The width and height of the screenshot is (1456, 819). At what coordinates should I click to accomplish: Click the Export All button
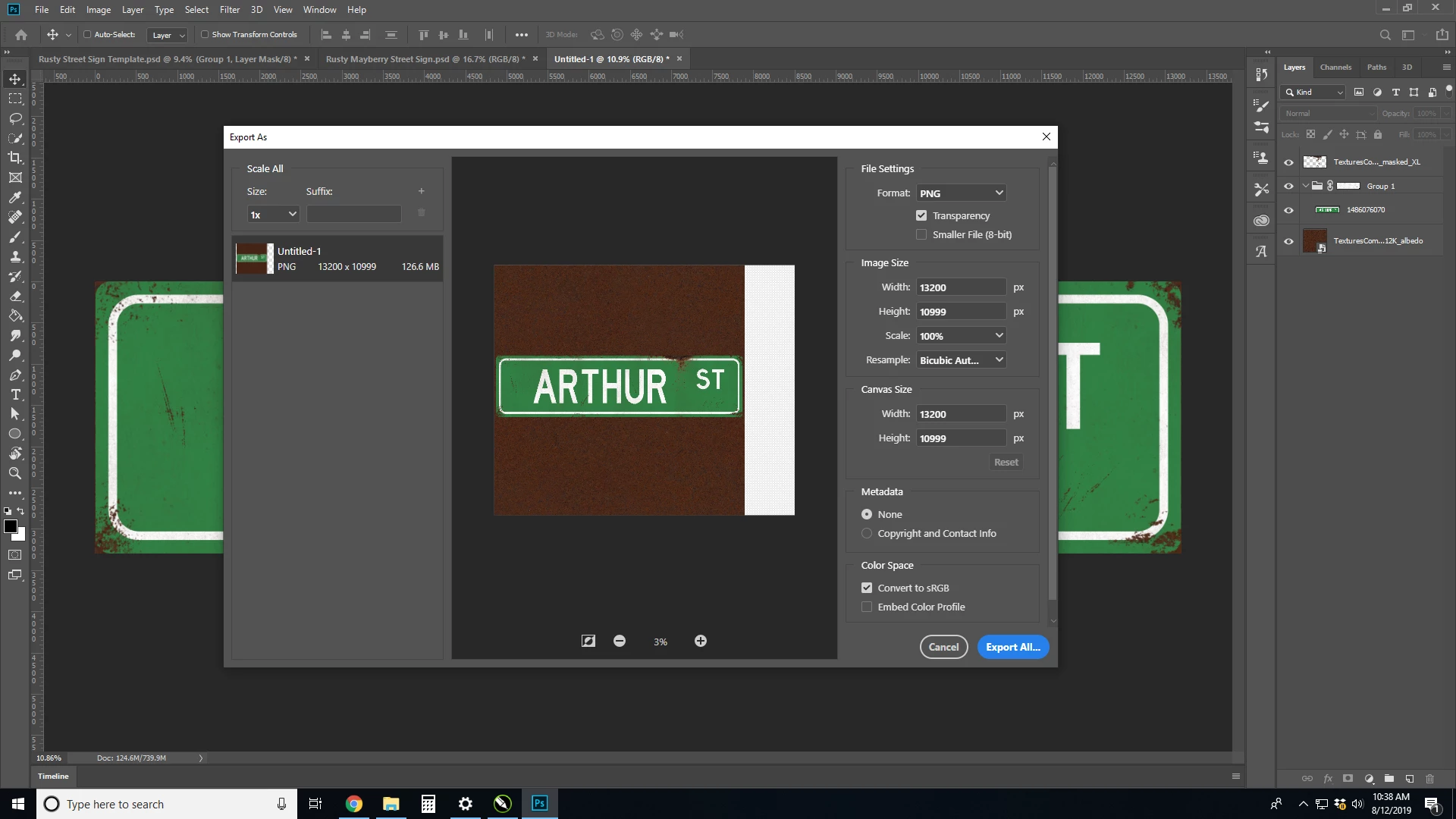pyautogui.click(x=1012, y=647)
